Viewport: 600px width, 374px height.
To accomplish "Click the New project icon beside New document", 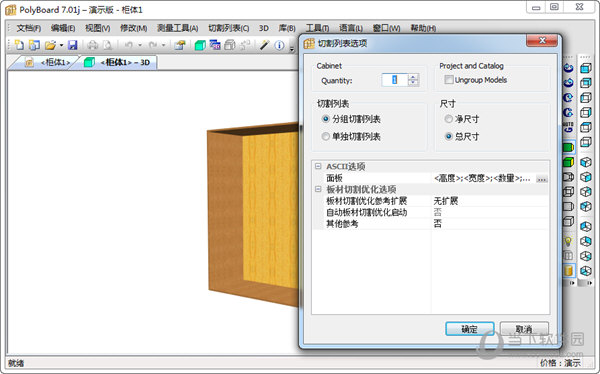I will pos(34,45).
